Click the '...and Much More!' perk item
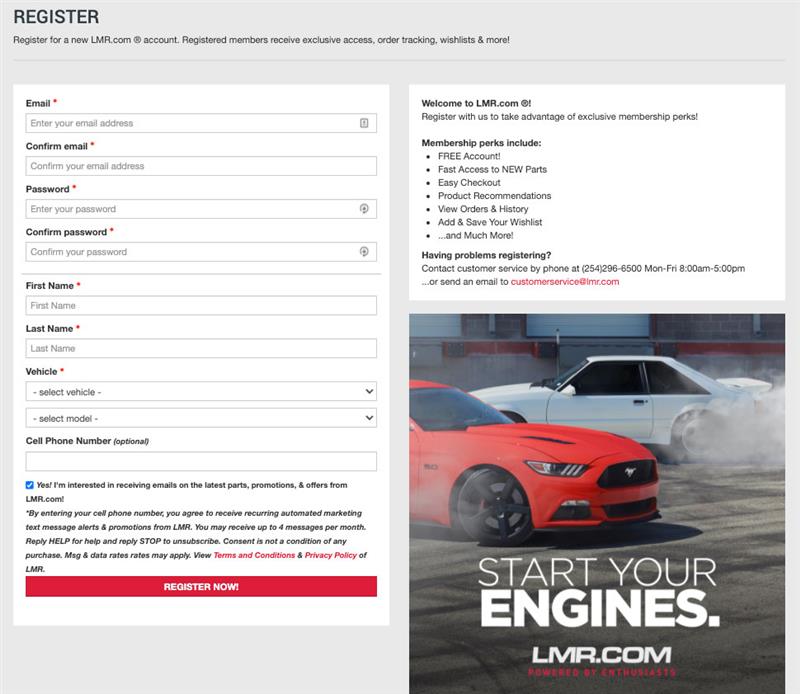Screen dimensions: 800x694 pos(476,236)
